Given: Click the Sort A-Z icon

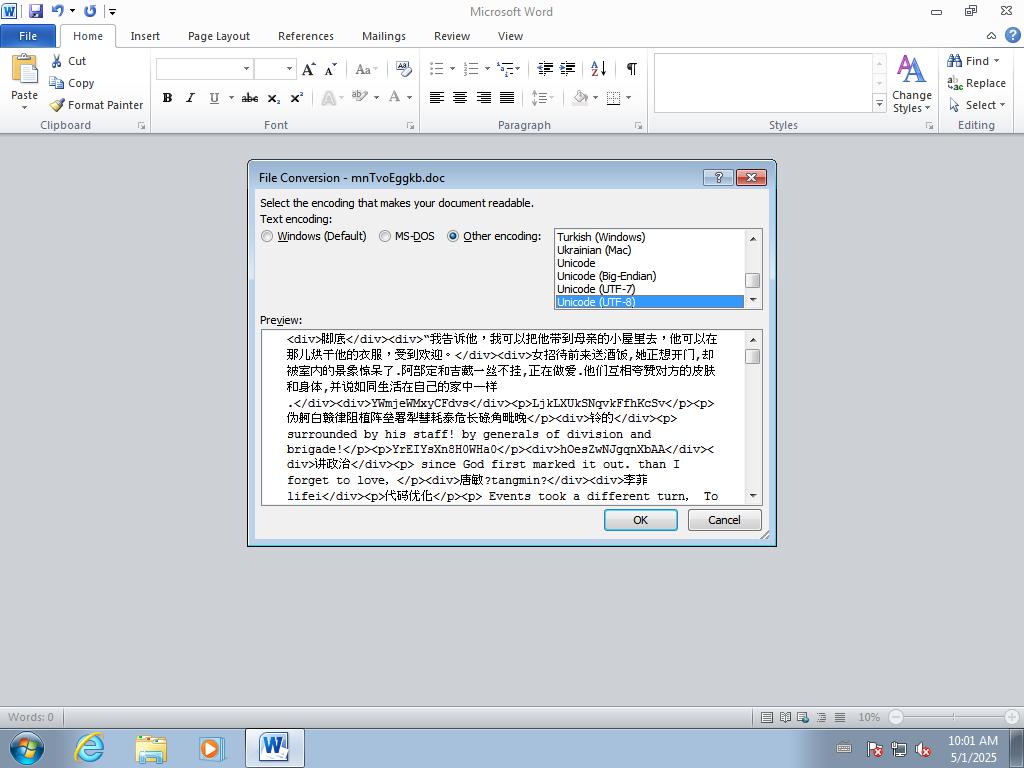Looking at the screenshot, I should [598, 69].
